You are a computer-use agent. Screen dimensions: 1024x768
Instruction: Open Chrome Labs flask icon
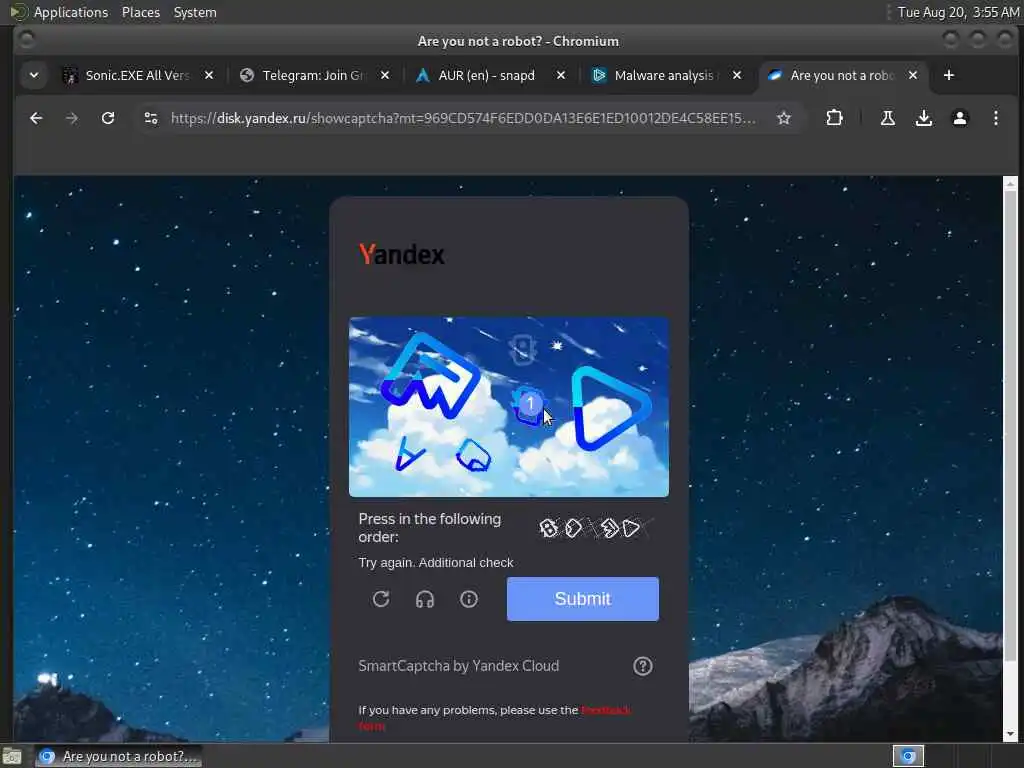point(888,118)
